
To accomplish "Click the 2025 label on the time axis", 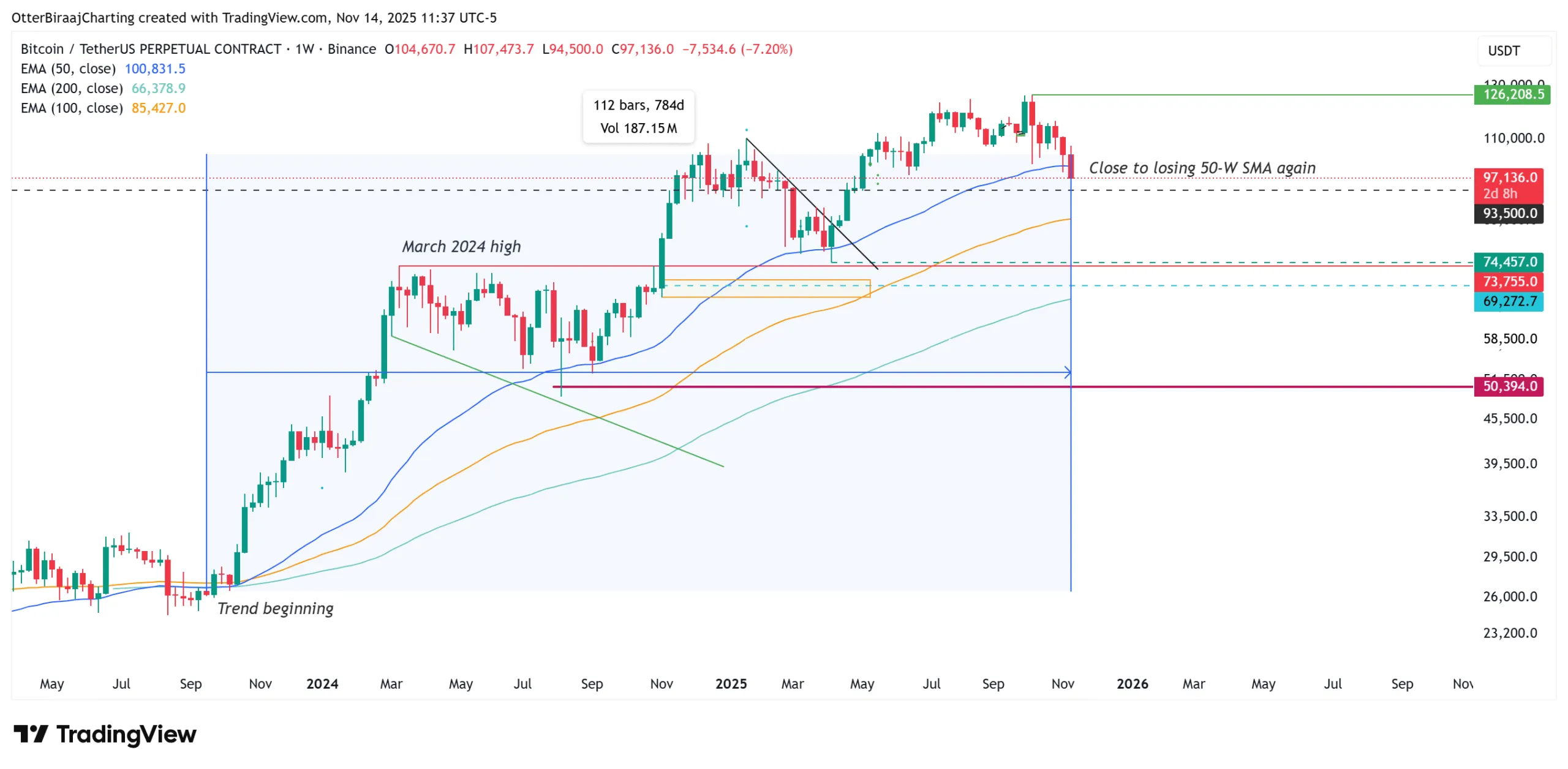I will pos(731,684).
